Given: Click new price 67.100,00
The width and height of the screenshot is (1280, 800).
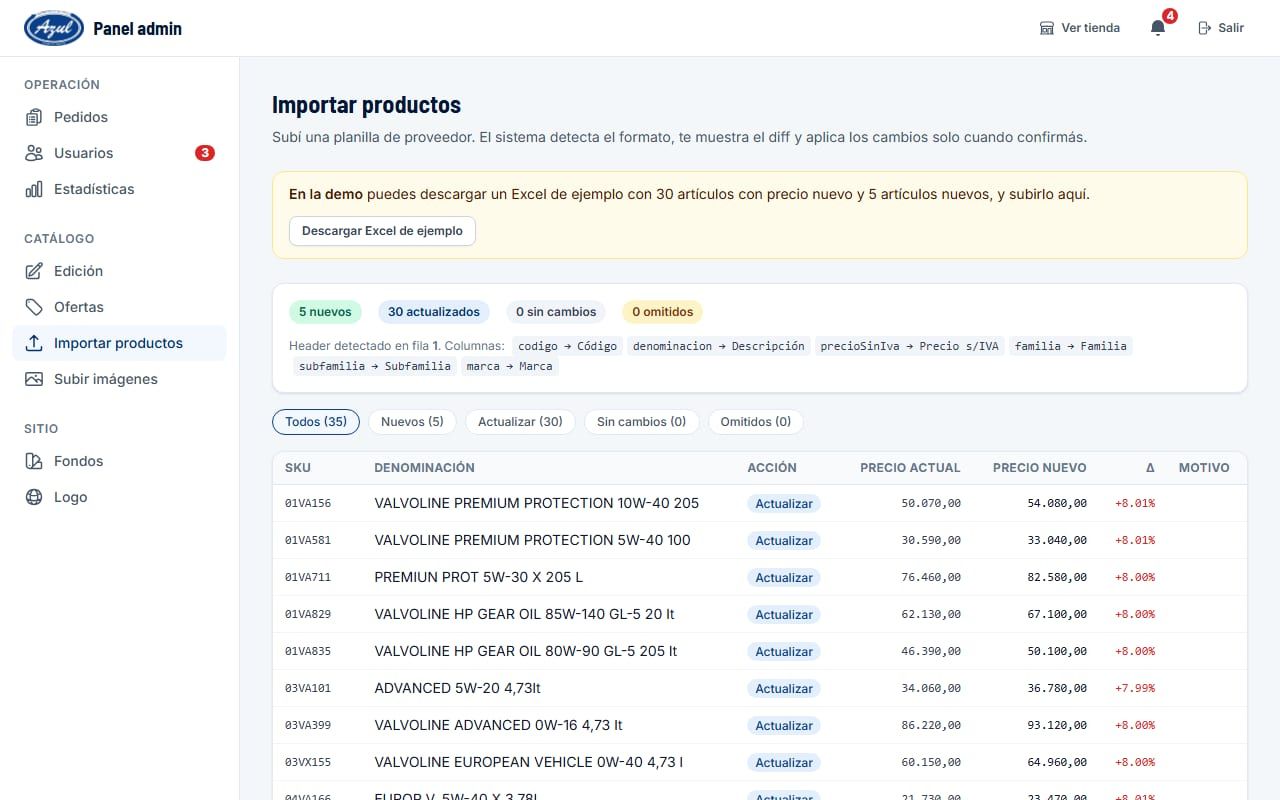Looking at the screenshot, I should coord(1057,614).
